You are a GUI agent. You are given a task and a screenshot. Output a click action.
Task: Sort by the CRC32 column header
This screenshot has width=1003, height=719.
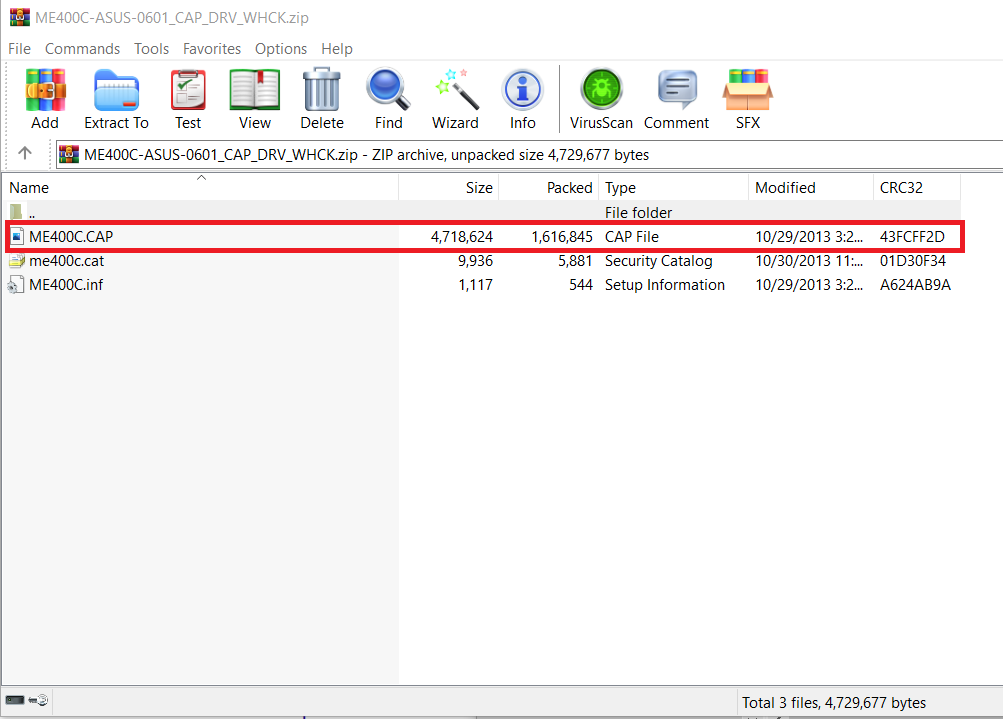(x=917, y=187)
